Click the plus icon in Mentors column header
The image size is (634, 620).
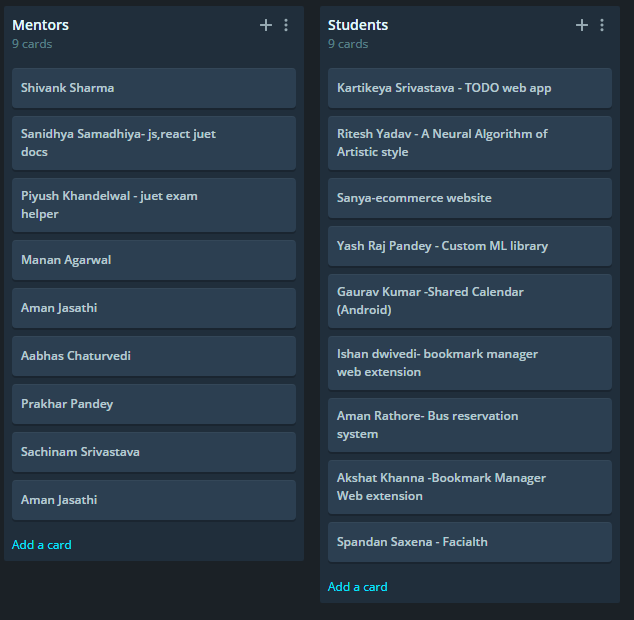[x=266, y=25]
